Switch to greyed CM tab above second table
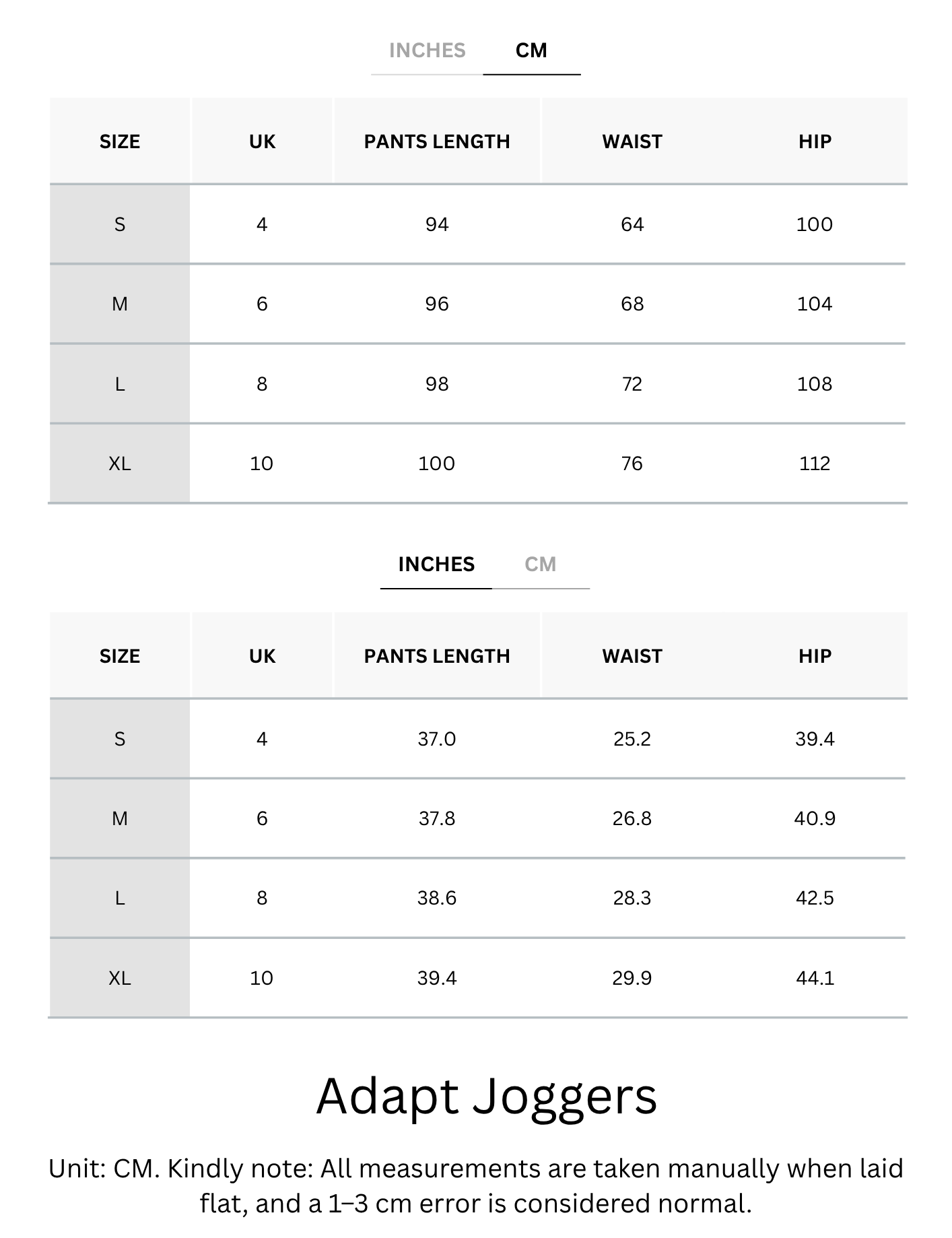This screenshot has height=1238, width=952. click(x=541, y=564)
